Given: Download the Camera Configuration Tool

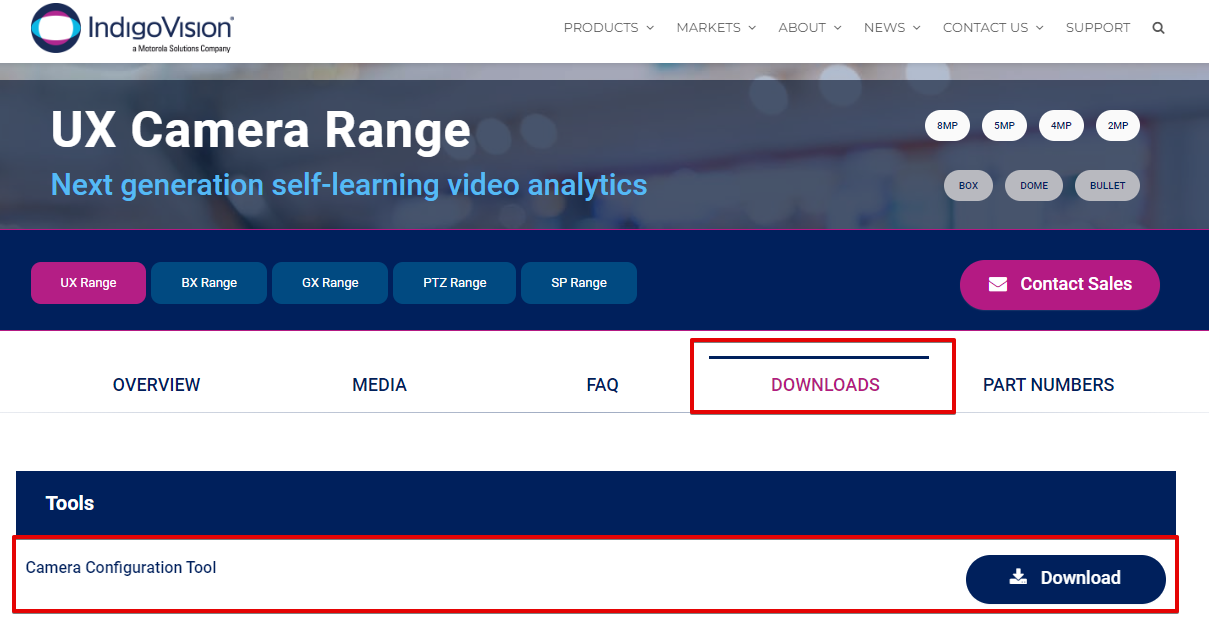Looking at the screenshot, I should point(1065,578).
